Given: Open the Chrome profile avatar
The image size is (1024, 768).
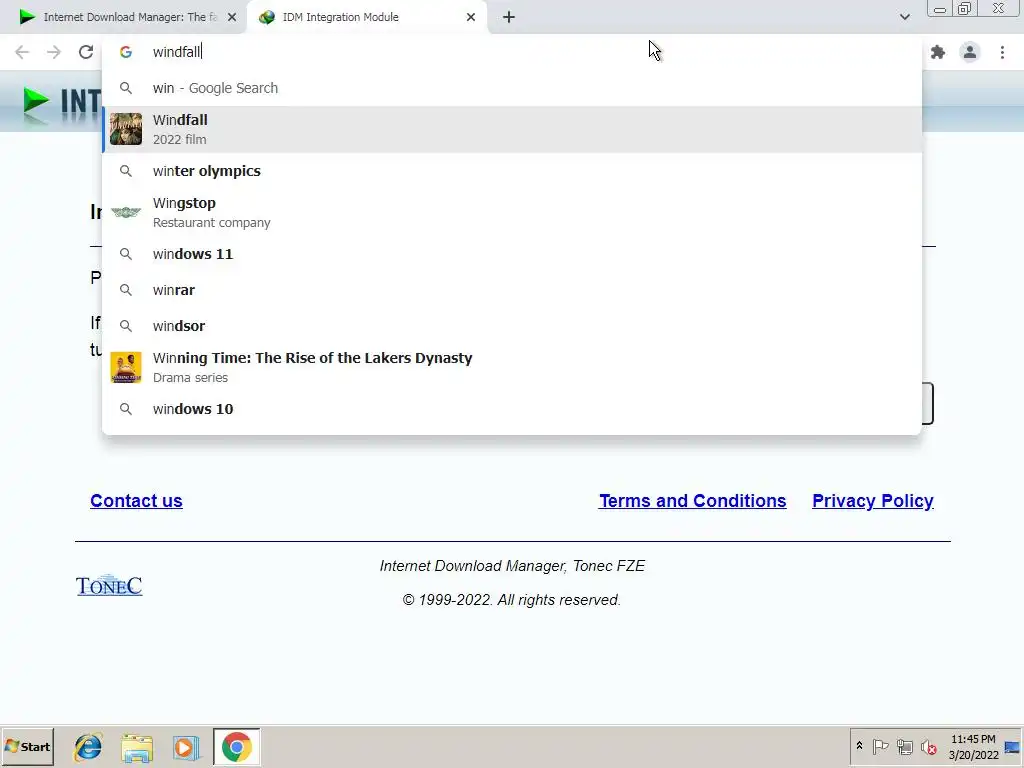Looking at the screenshot, I should [x=970, y=52].
